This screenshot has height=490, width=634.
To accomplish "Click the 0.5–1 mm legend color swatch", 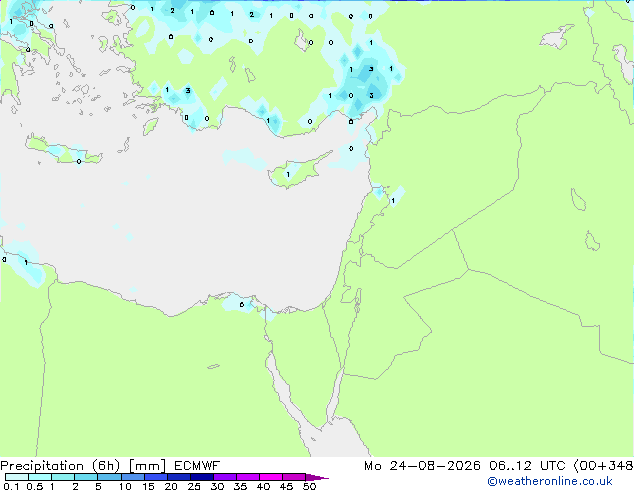I will point(40,477).
